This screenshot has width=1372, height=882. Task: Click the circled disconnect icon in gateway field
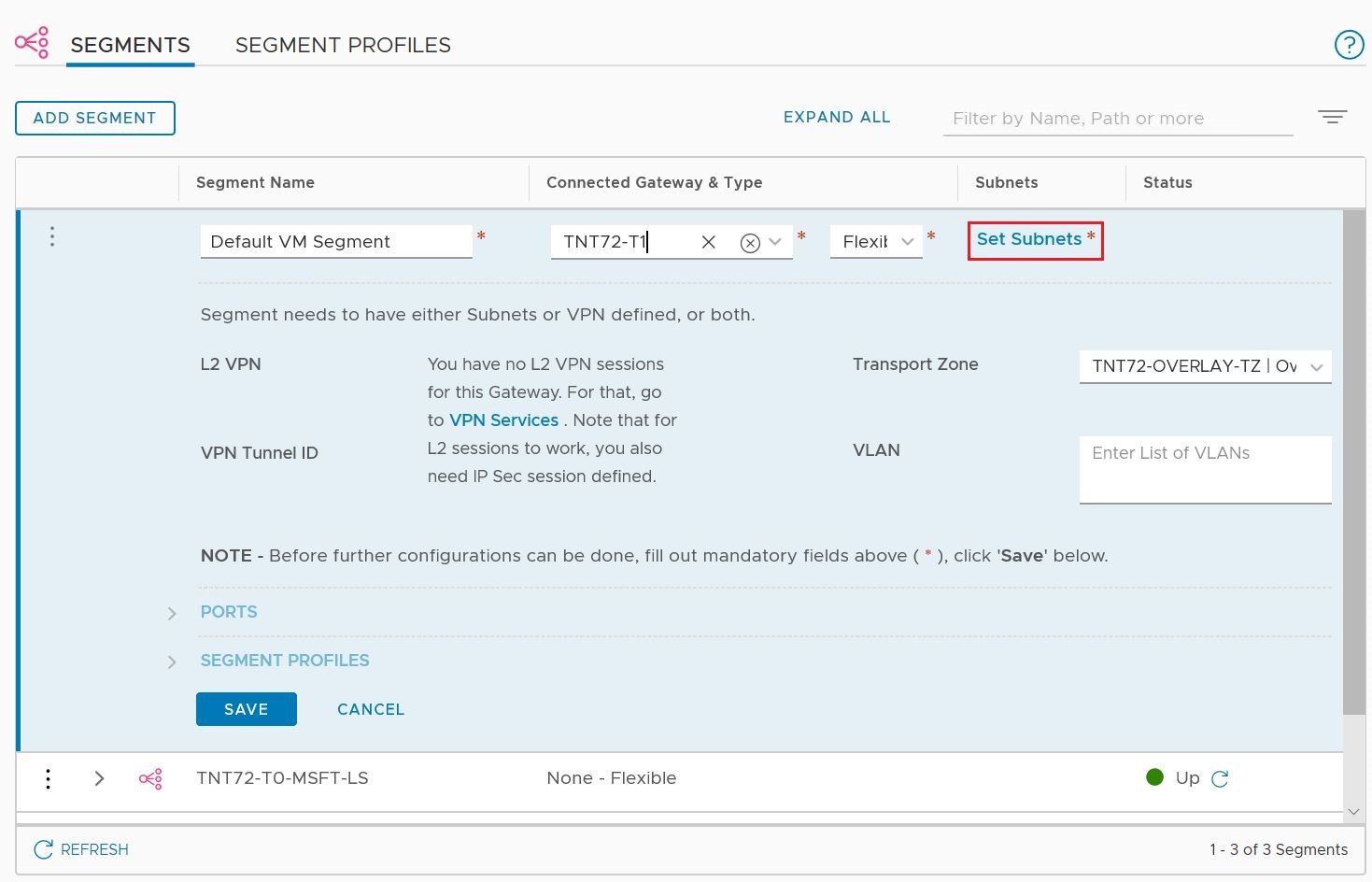(x=750, y=242)
